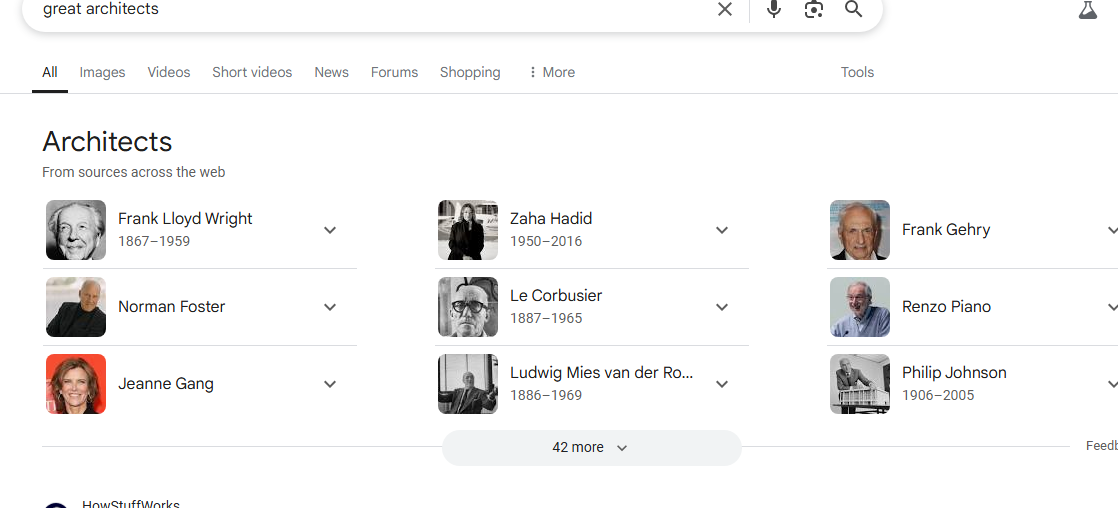Switch to the Short videos tab
The image size is (1118, 508).
(x=252, y=72)
